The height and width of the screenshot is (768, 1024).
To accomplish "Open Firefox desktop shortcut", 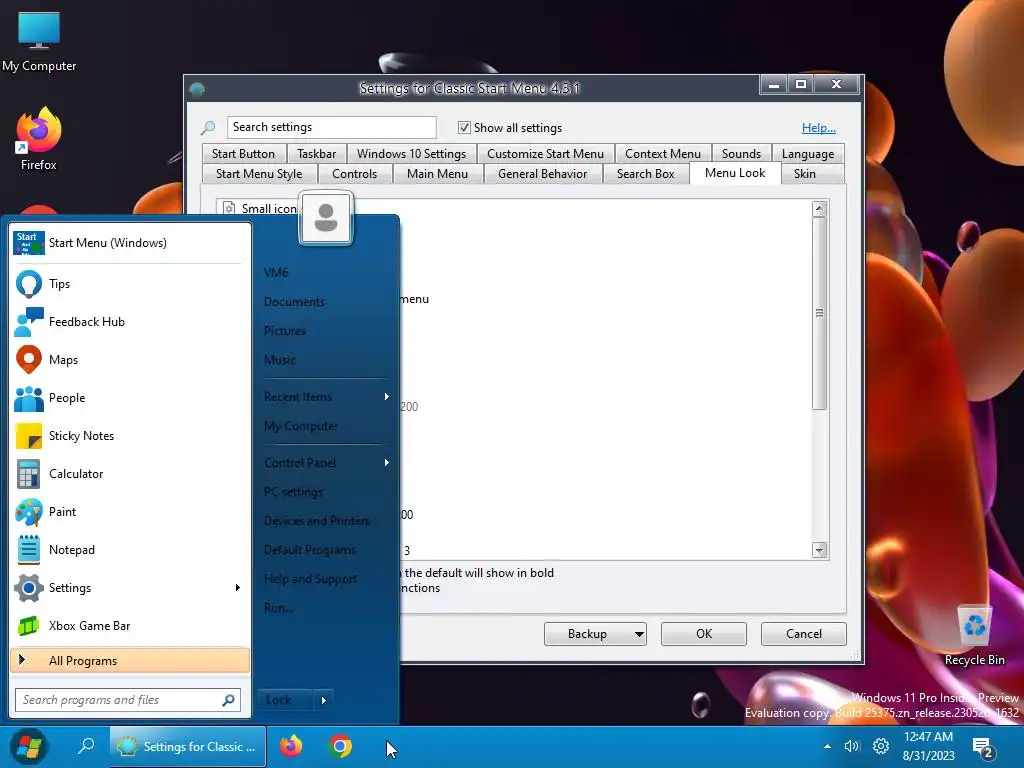I will (39, 138).
